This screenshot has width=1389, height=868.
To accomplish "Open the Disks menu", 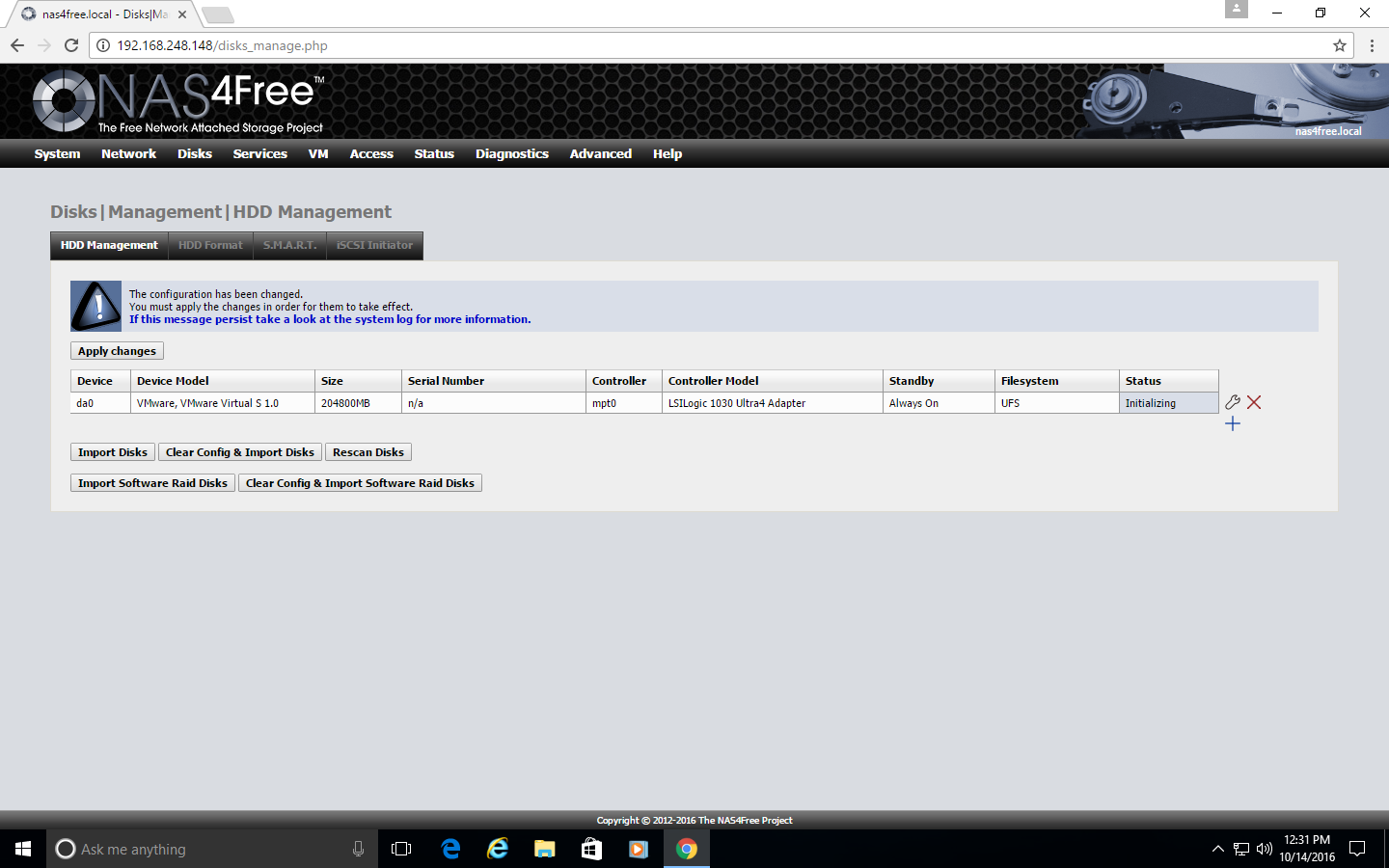I will click(194, 153).
